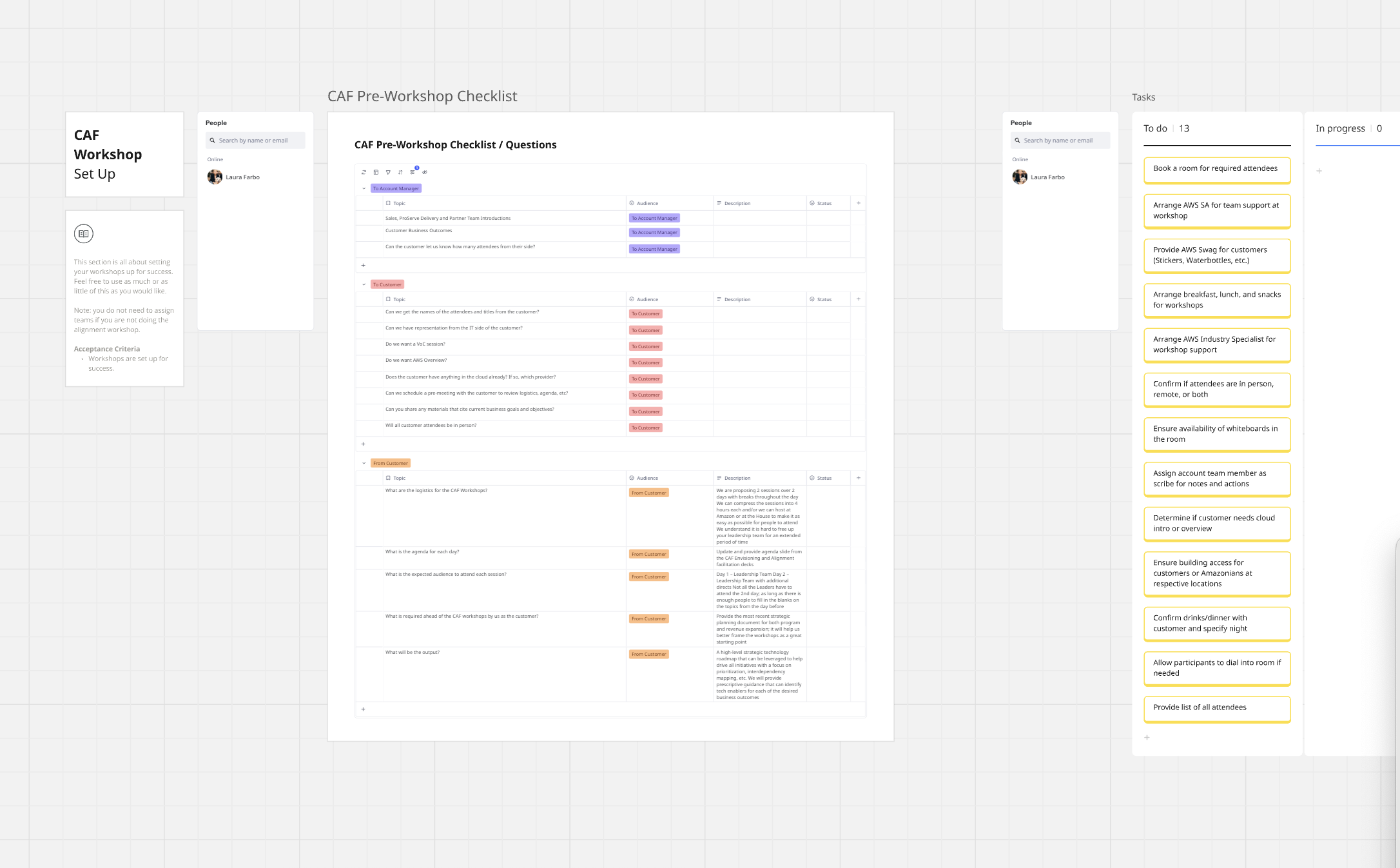Click the purple To Account Manager tag
1400x868 pixels.
(396, 188)
